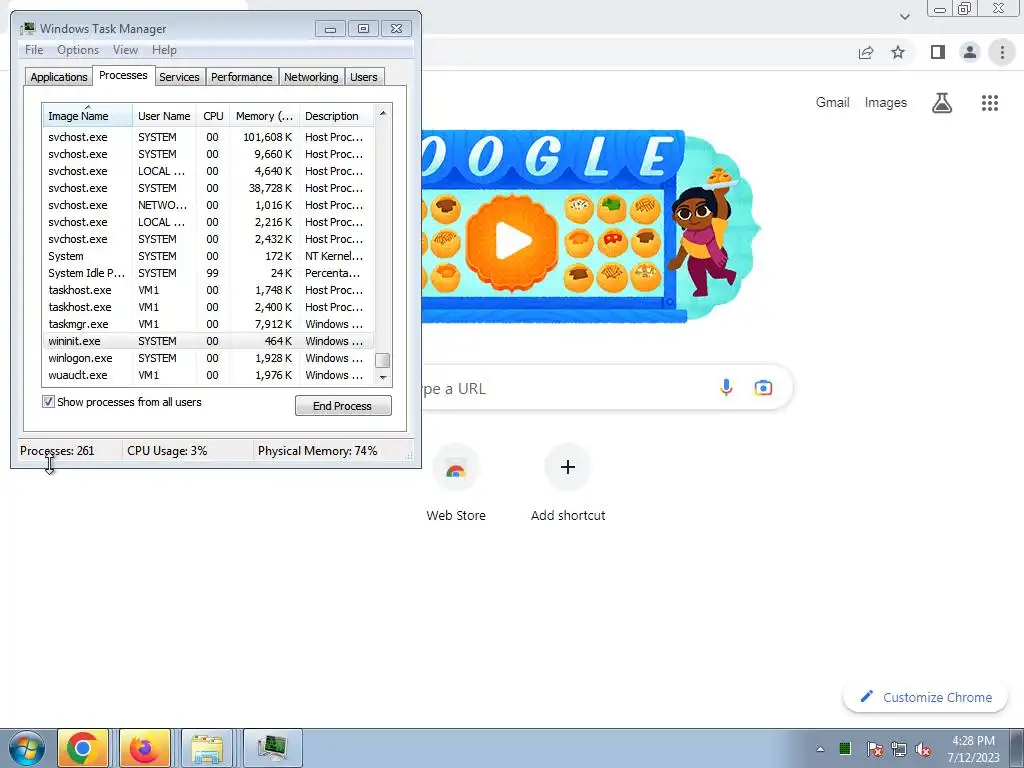1024x768 pixels.
Task: Open the clock showing 4:28 PM
Action: 973,749
